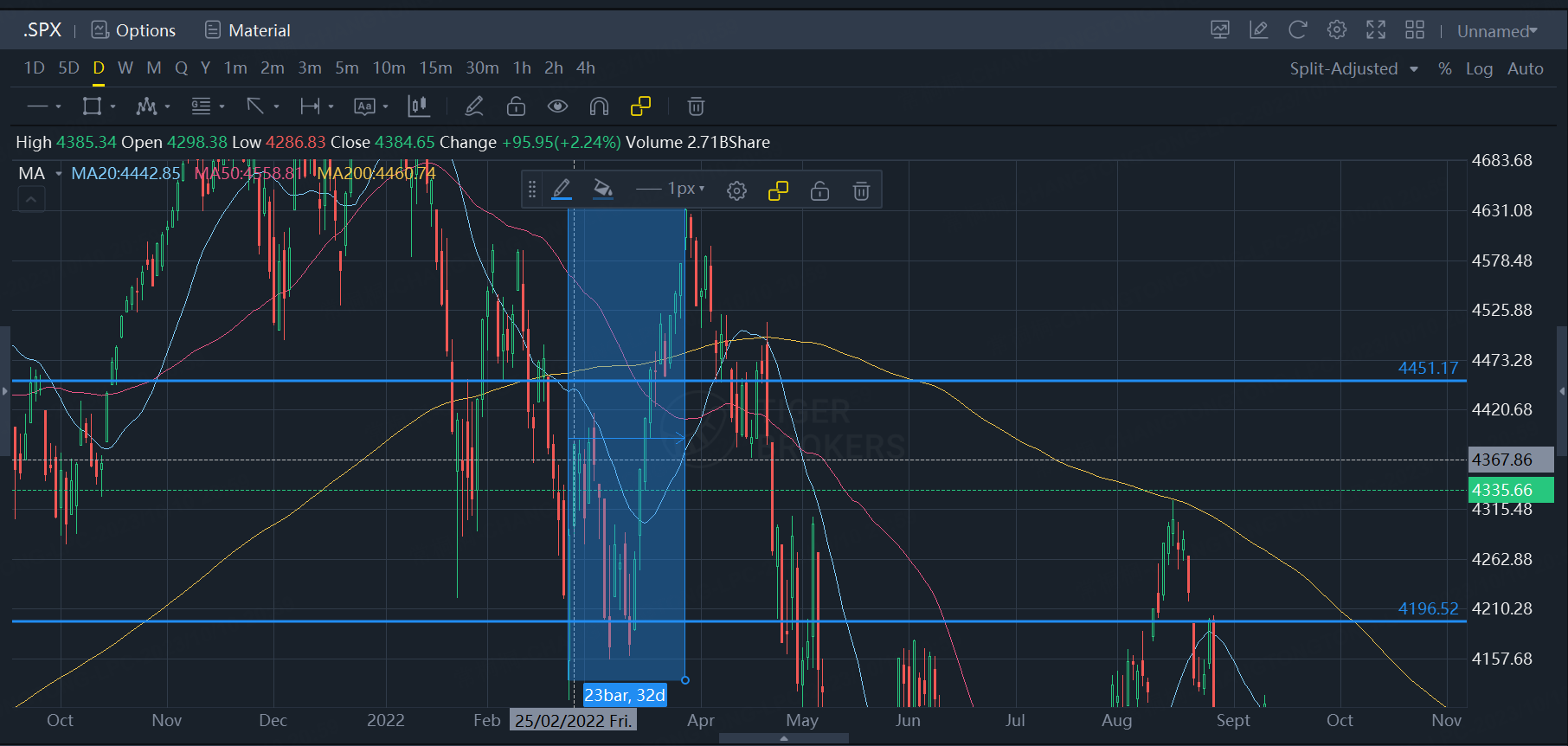
Task: Open settings gear in floating drawing toolbar
Action: pyautogui.click(x=736, y=190)
